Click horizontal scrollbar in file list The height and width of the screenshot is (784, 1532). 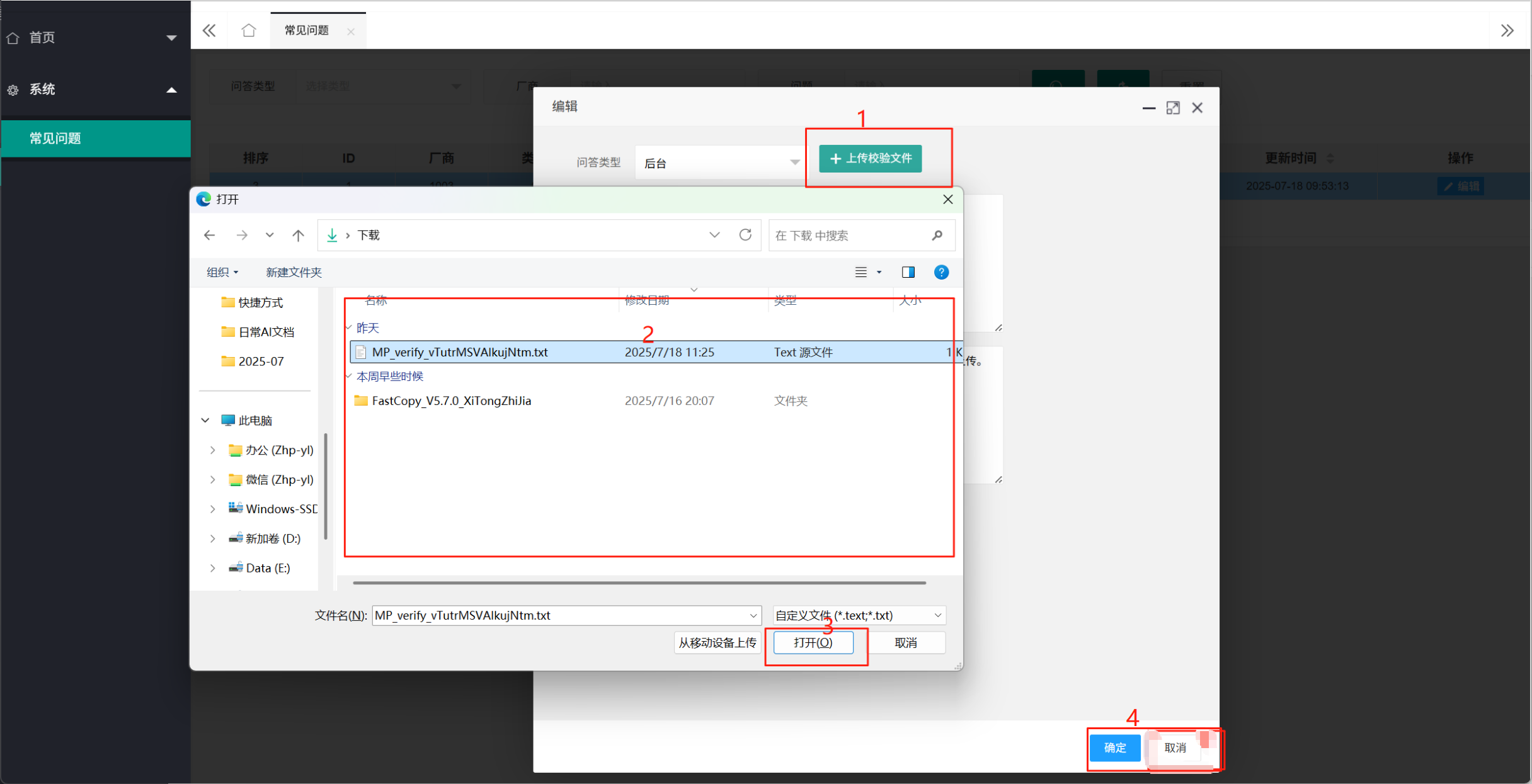point(639,582)
